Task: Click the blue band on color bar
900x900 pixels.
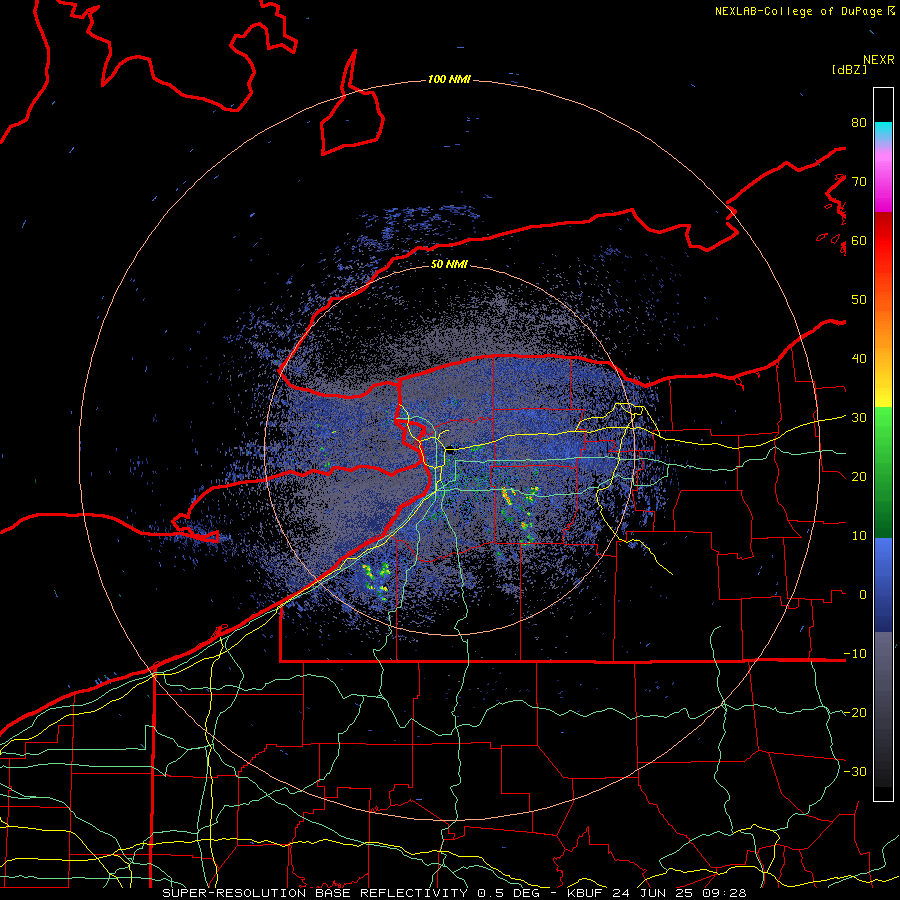Action: [x=883, y=585]
